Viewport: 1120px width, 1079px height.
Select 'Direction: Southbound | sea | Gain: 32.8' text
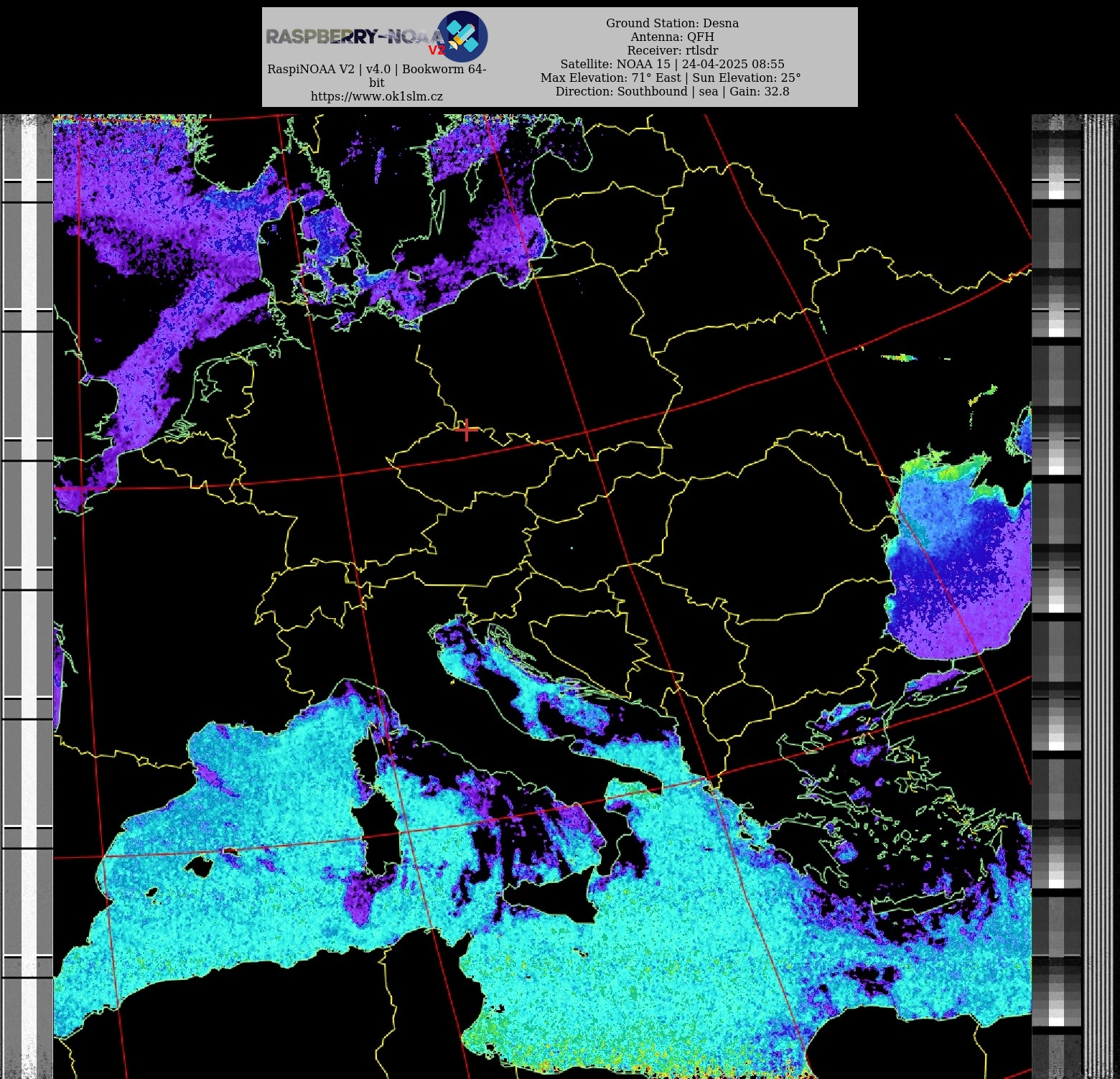(672, 91)
